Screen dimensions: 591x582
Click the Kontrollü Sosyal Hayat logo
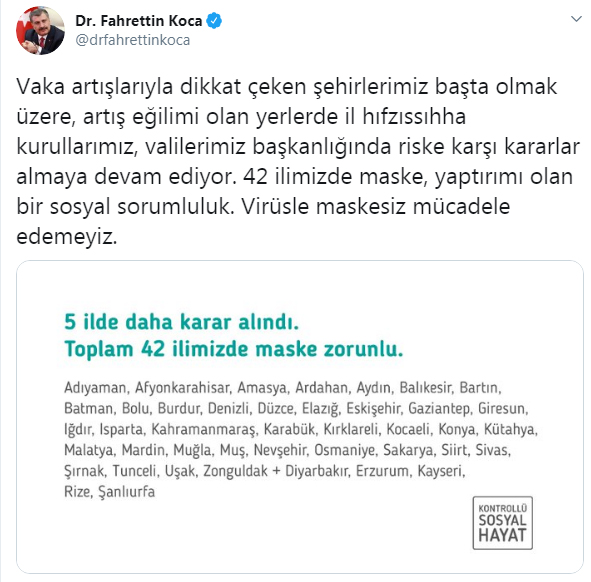point(502,523)
